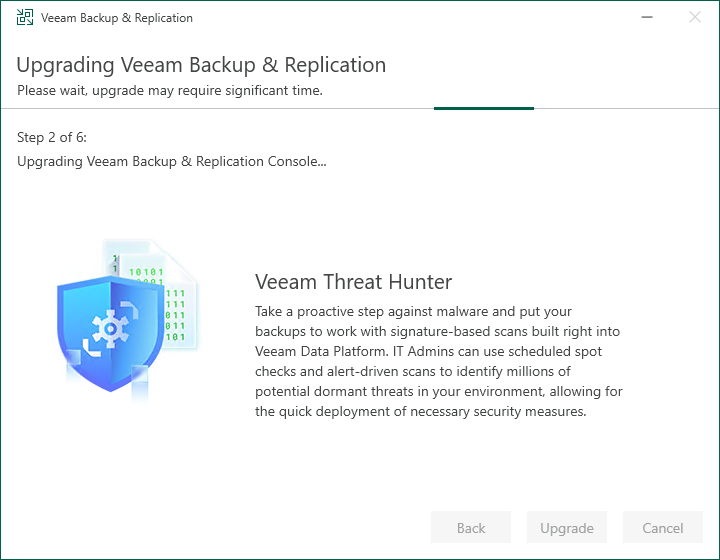Image resolution: width=720 pixels, height=560 pixels.
Task: Click the 'Veeam Threat Hunter' heading
Action: point(354,282)
